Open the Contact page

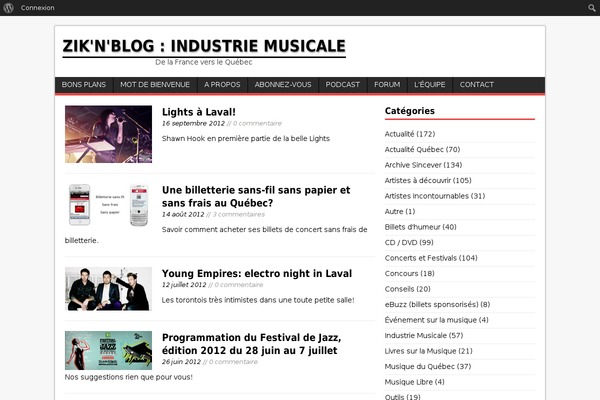pyautogui.click(x=476, y=85)
